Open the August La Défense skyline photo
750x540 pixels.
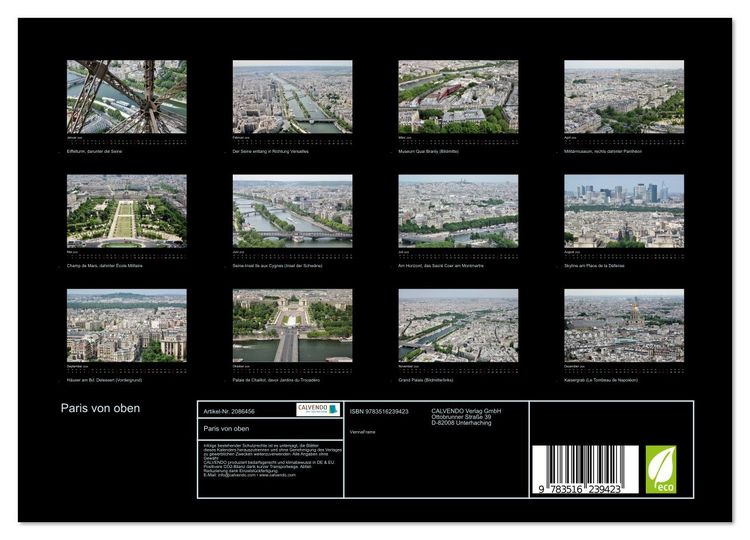coord(624,211)
